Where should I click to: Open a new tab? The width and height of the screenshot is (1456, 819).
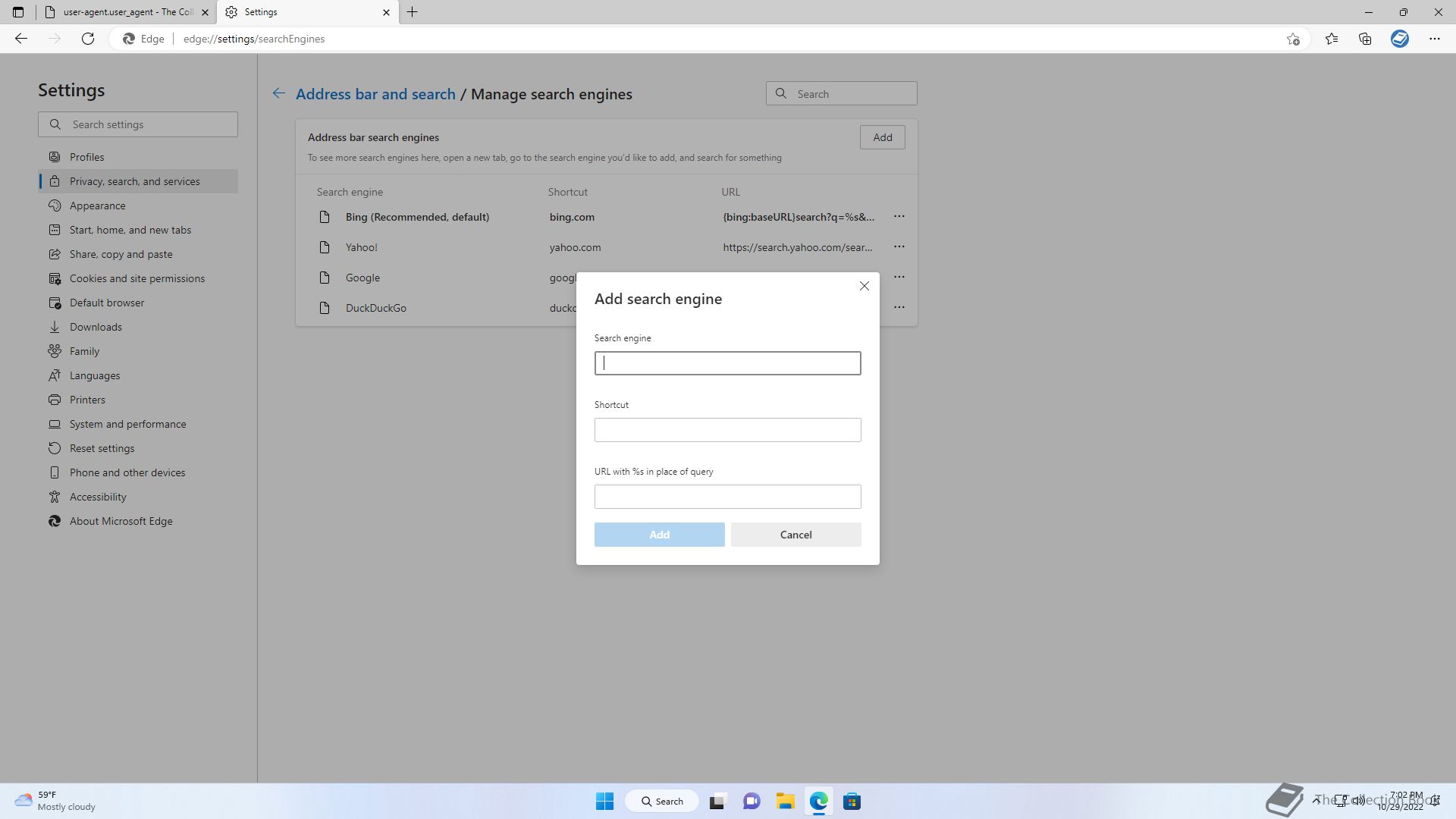coord(413,12)
